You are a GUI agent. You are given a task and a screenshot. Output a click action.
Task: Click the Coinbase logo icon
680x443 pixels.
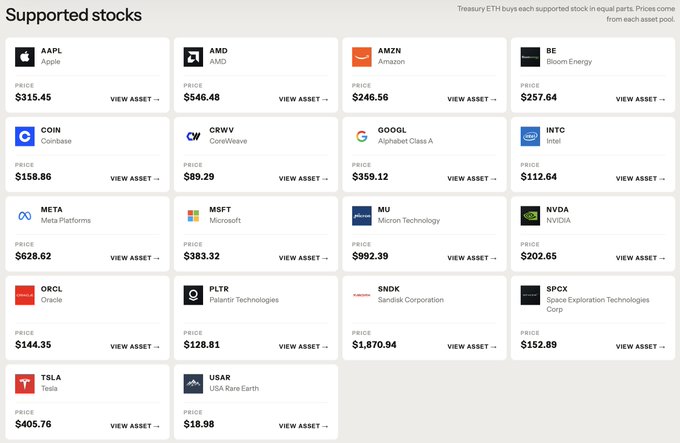tap(25, 136)
